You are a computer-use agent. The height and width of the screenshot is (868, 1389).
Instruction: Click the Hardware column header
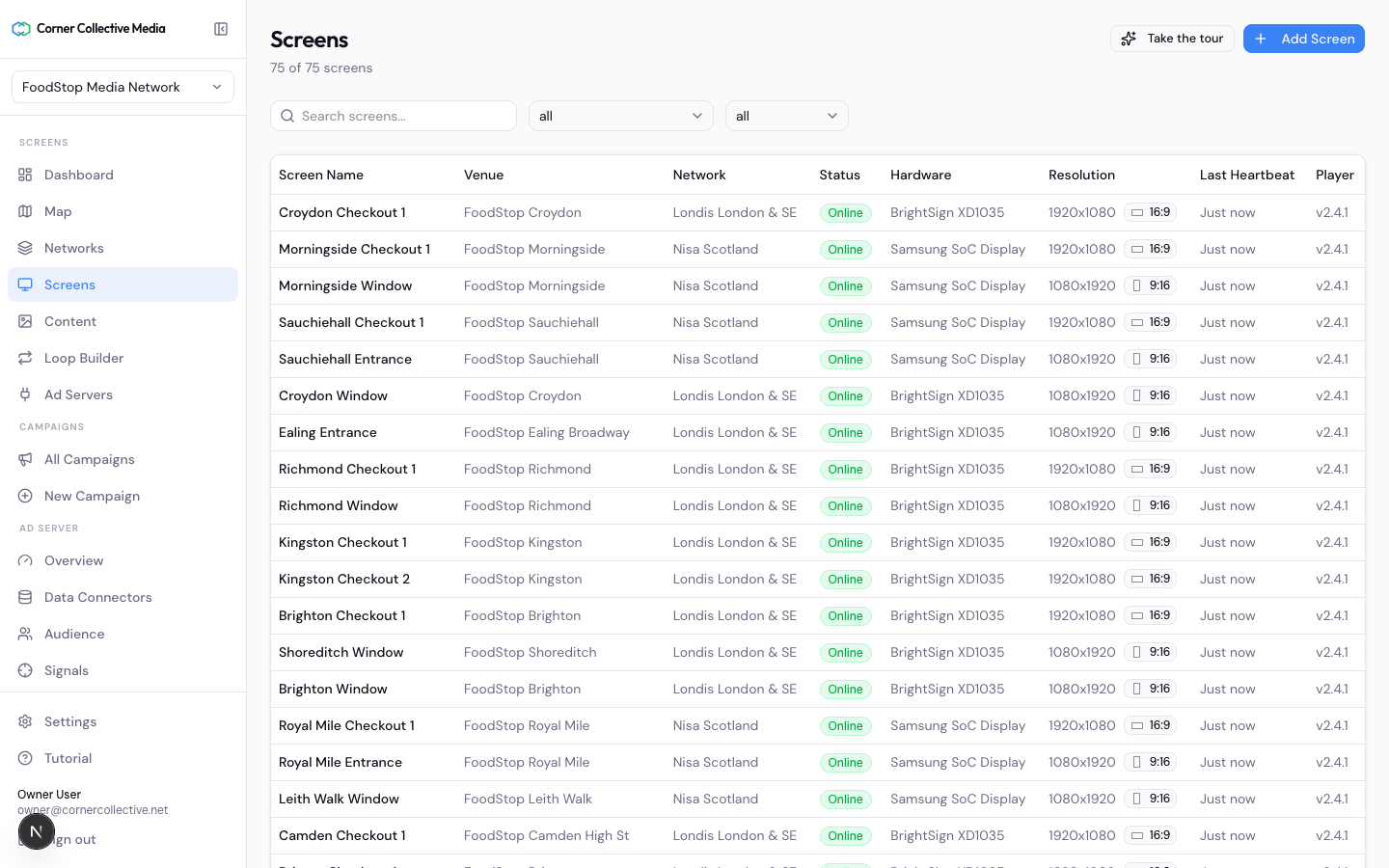pyautogui.click(x=921, y=175)
